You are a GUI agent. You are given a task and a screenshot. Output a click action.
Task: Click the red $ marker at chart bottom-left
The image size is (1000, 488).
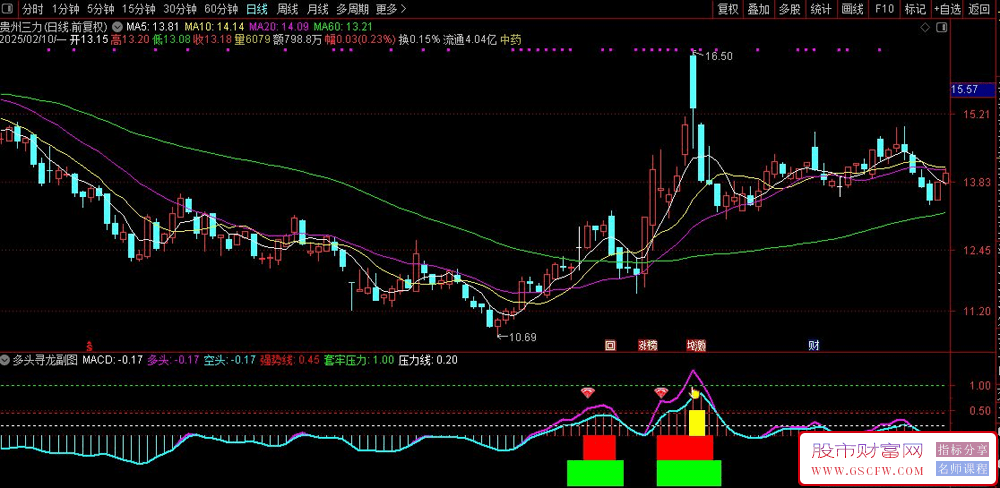pos(89,346)
